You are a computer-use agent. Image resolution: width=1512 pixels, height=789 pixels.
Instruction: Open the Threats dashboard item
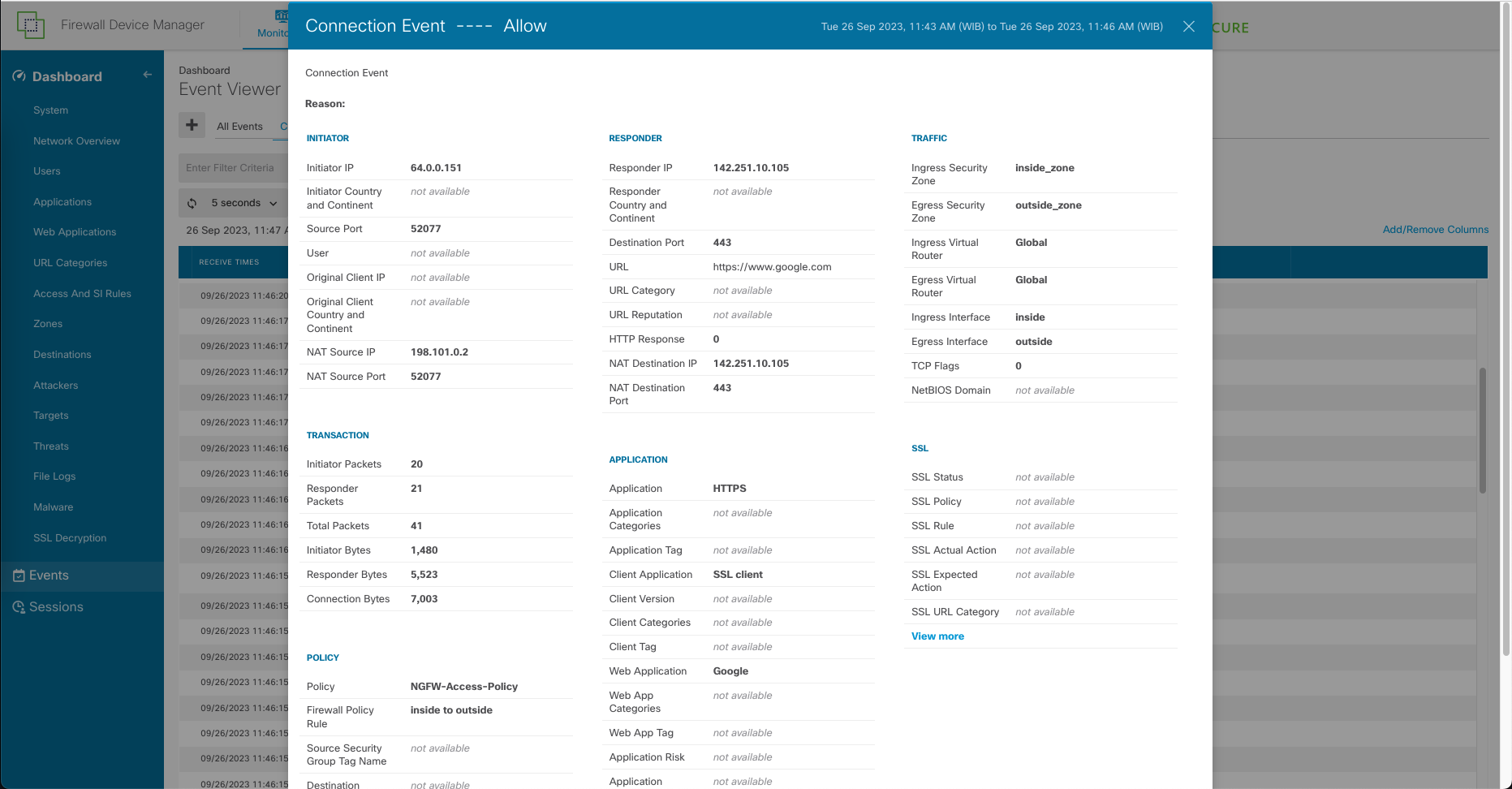51,446
